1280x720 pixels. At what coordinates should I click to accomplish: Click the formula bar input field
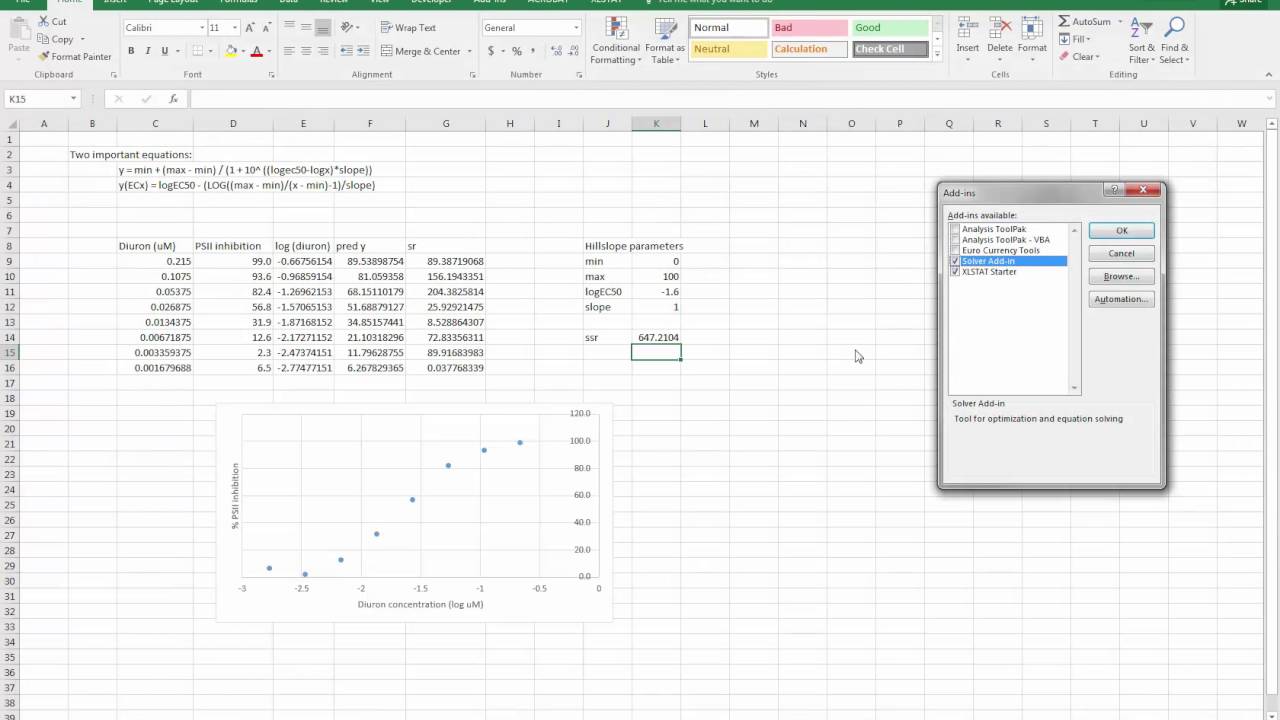[730, 99]
